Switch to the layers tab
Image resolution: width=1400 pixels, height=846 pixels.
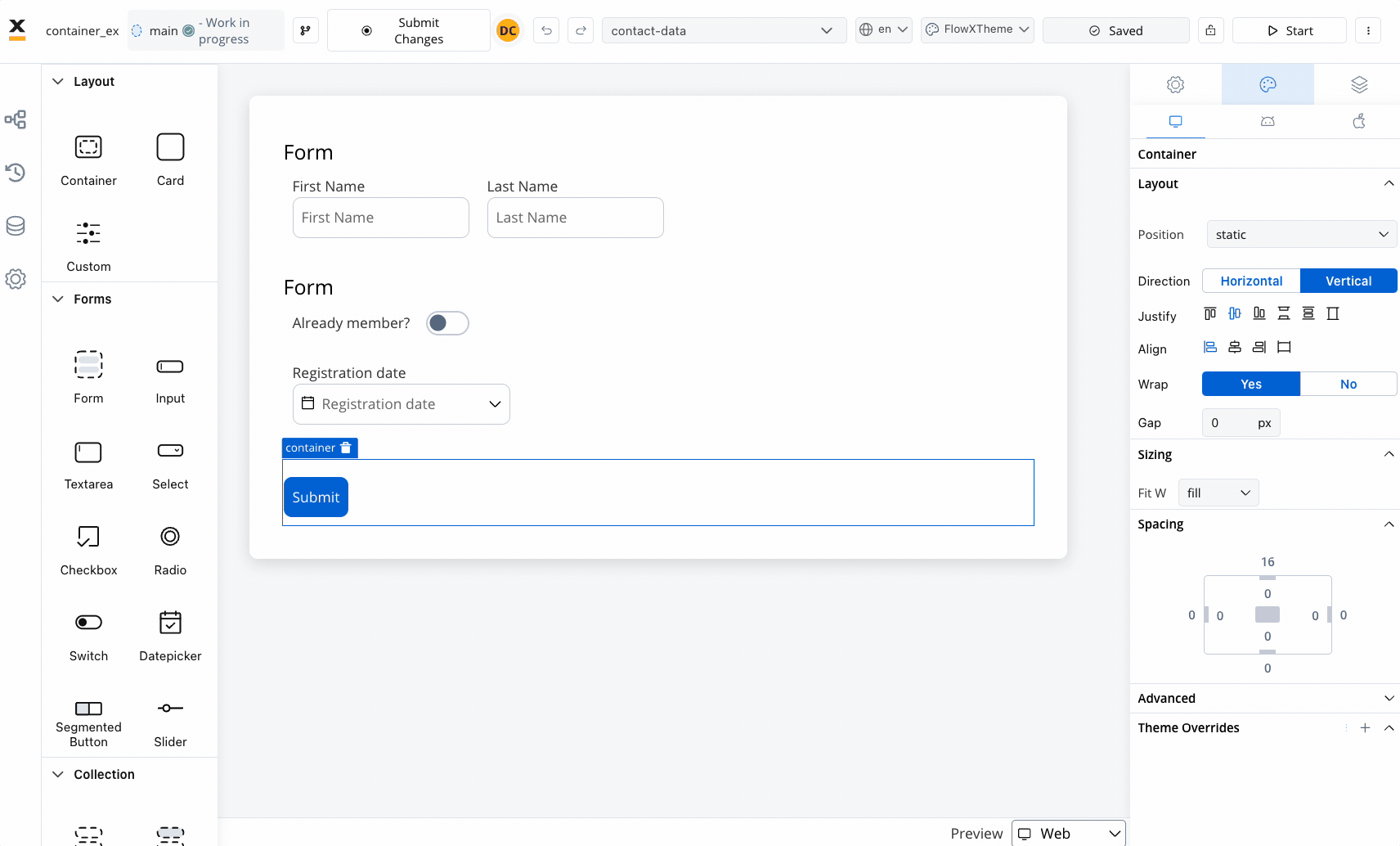tap(1359, 84)
